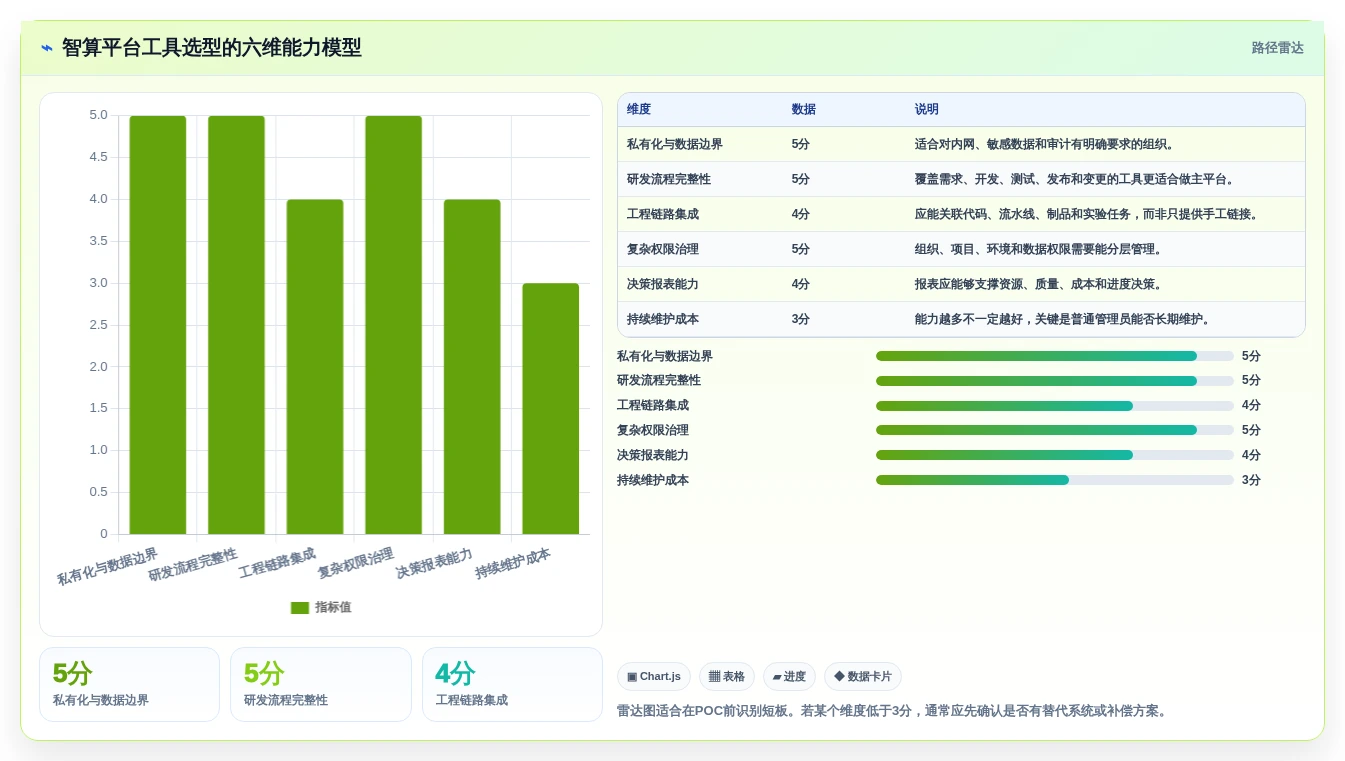Select the 数据 column header
Image resolution: width=1345 pixels, height=761 pixels.
pos(803,110)
